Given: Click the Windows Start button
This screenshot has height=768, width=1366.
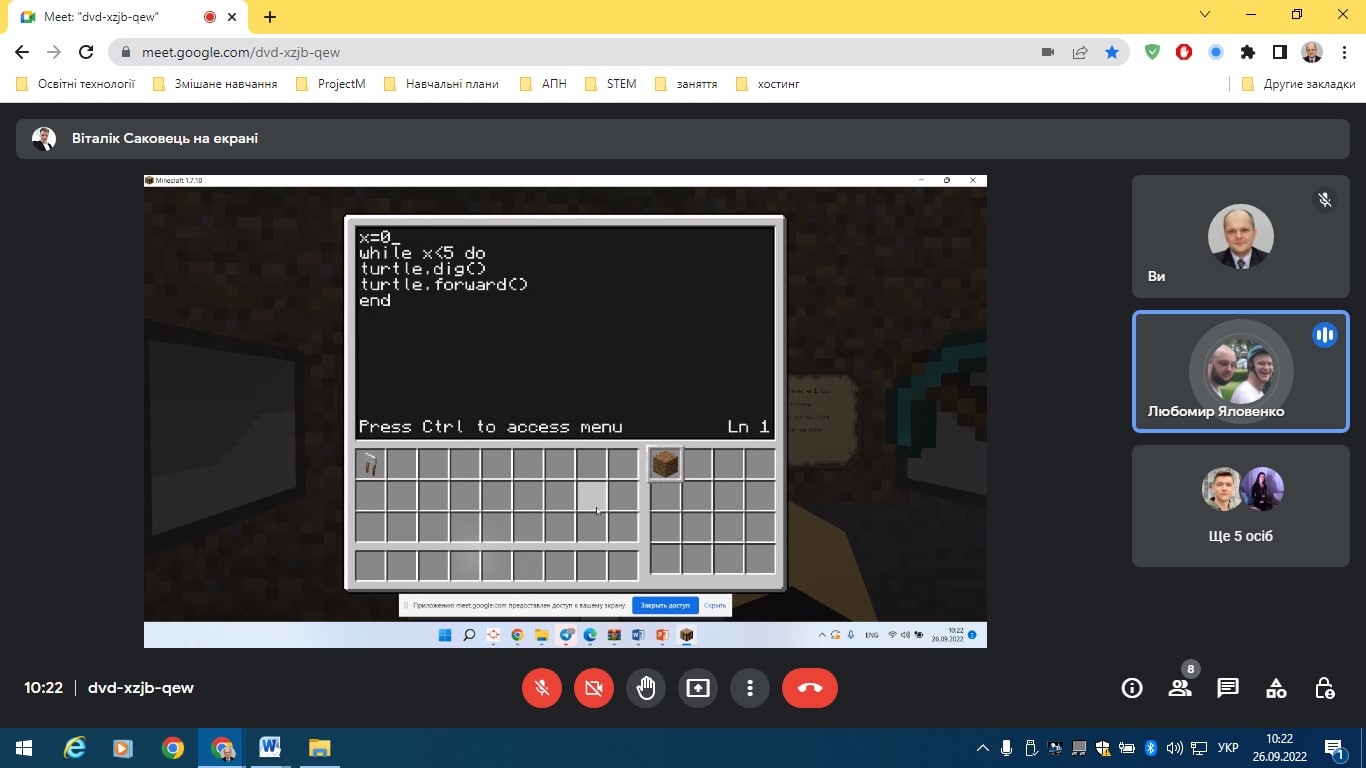Looking at the screenshot, I should pyautogui.click(x=24, y=748).
